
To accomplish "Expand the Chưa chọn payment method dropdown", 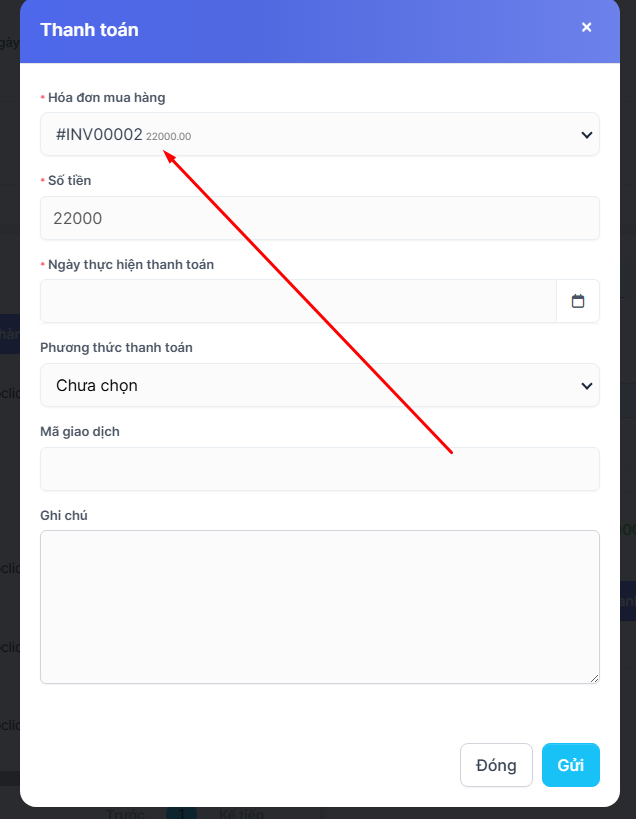I will coord(319,385).
